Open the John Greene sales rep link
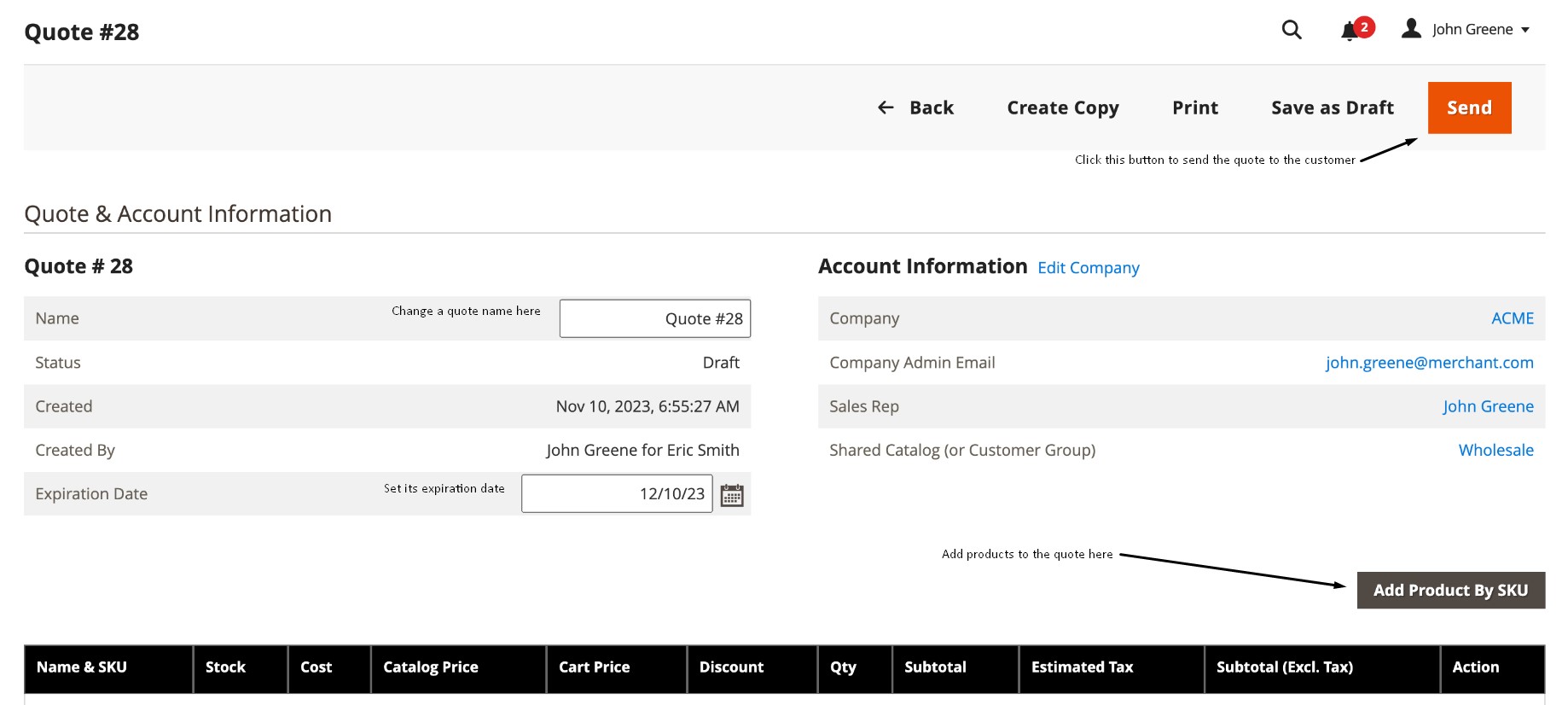Viewport: 1568px width, 705px height. pyautogui.click(x=1488, y=406)
